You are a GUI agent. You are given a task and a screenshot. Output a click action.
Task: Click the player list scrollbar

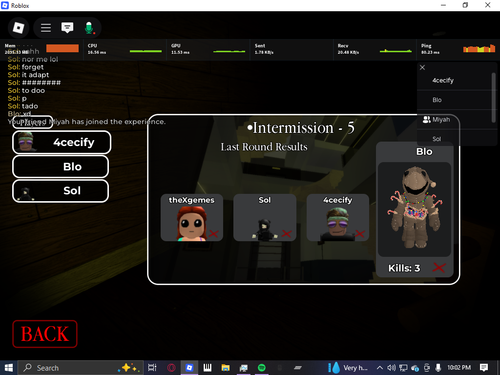point(494,97)
